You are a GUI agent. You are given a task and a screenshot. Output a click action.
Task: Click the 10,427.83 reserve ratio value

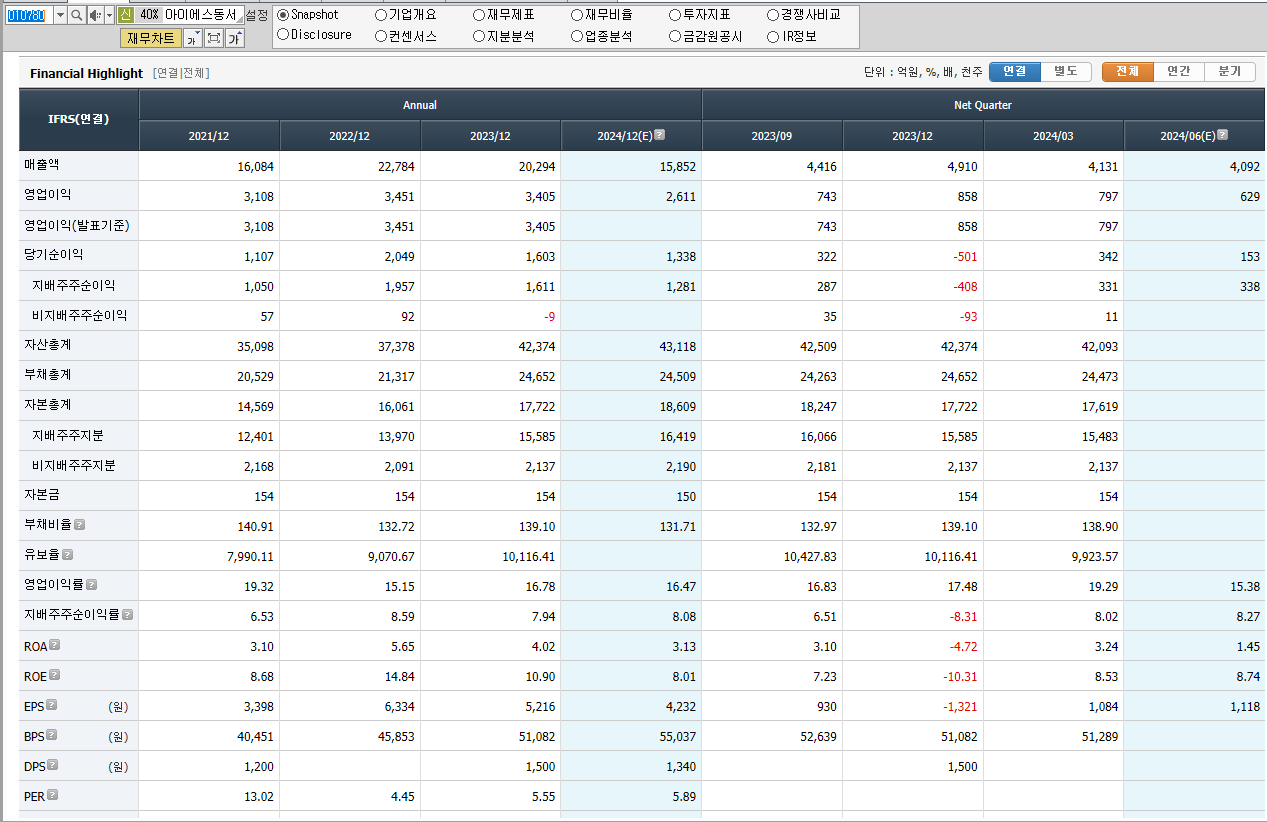(x=808, y=557)
